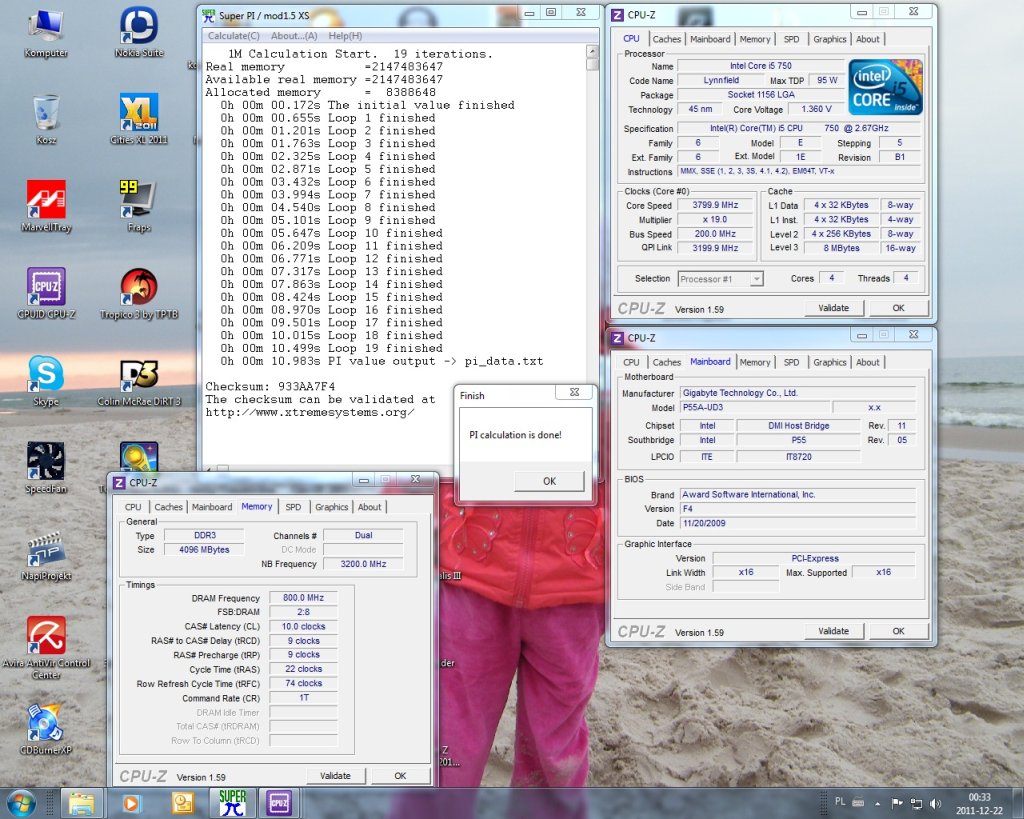This screenshot has width=1024, height=819.
Task: Open the Help(H) menu in Super PI
Action: click(x=345, y=36)
